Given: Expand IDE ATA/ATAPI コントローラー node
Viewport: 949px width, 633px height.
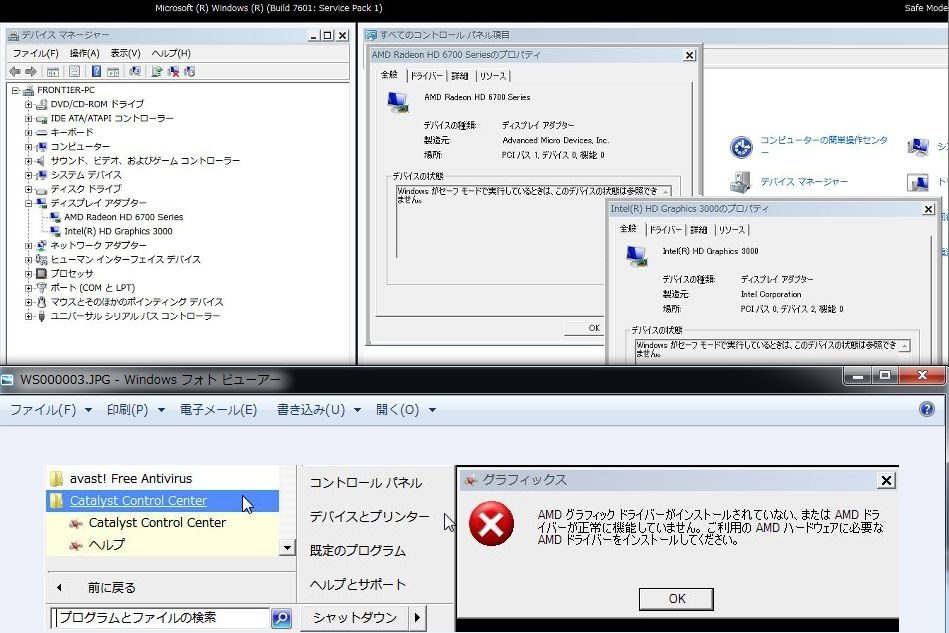Looking at the screenshot, I should [x=28, y=118].
